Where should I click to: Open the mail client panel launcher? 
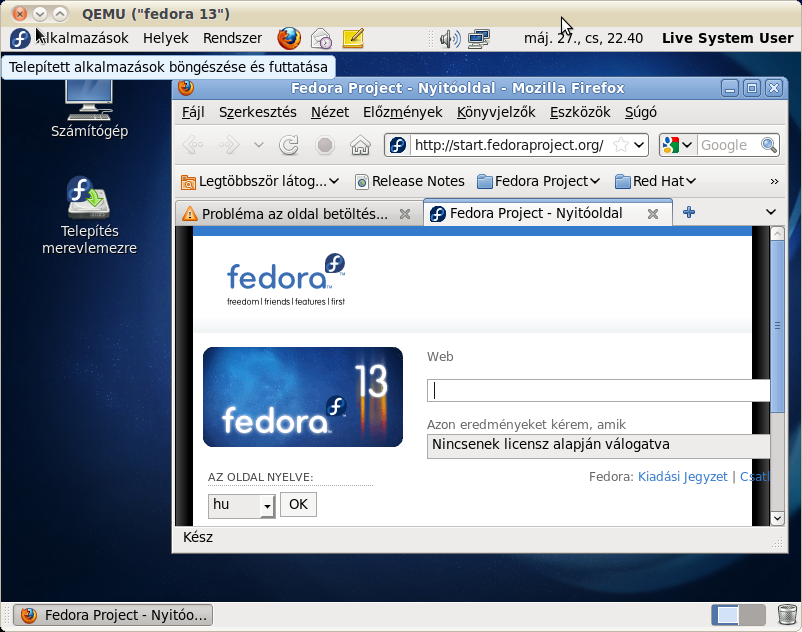[321, 38]
